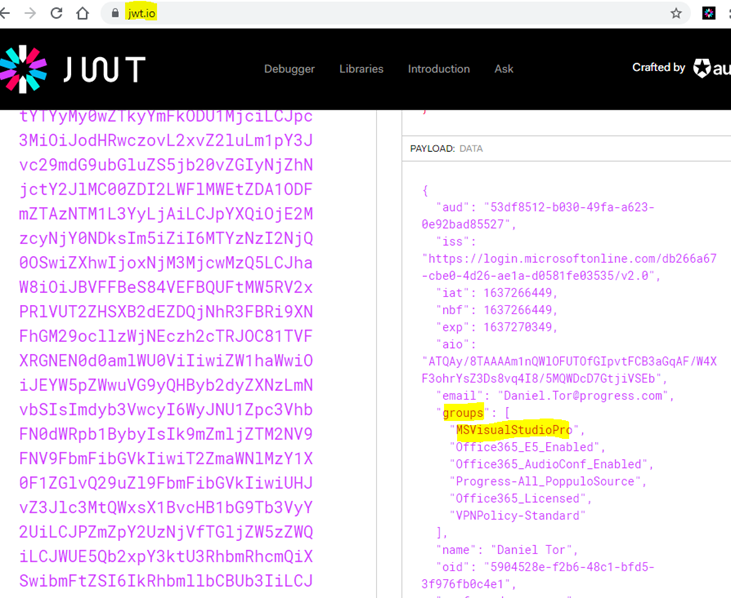Open the Libraries nav item
The height and width of the screenshot is (598, 731).
361,69
